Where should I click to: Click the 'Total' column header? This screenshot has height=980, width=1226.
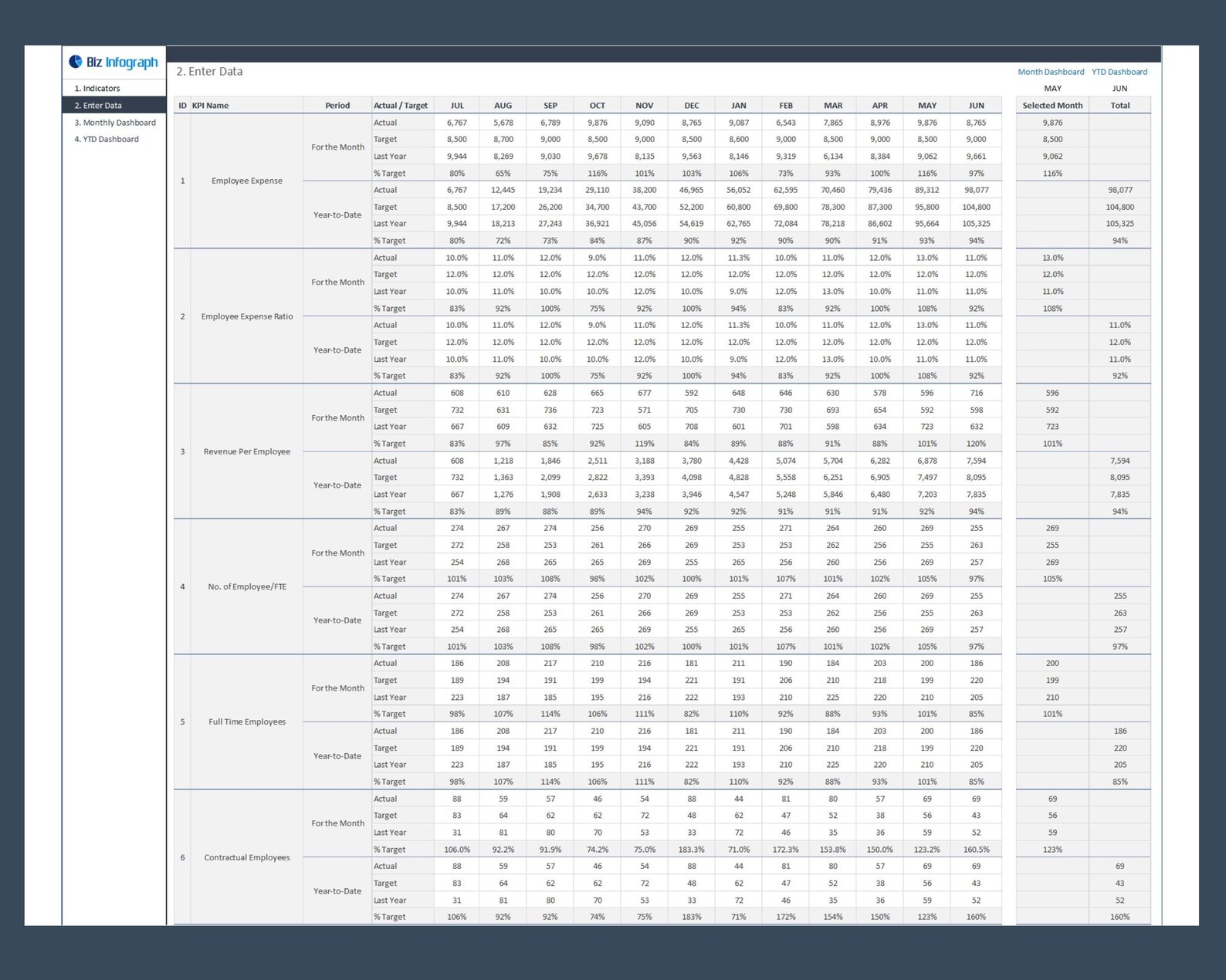(x=1119, y=105)
